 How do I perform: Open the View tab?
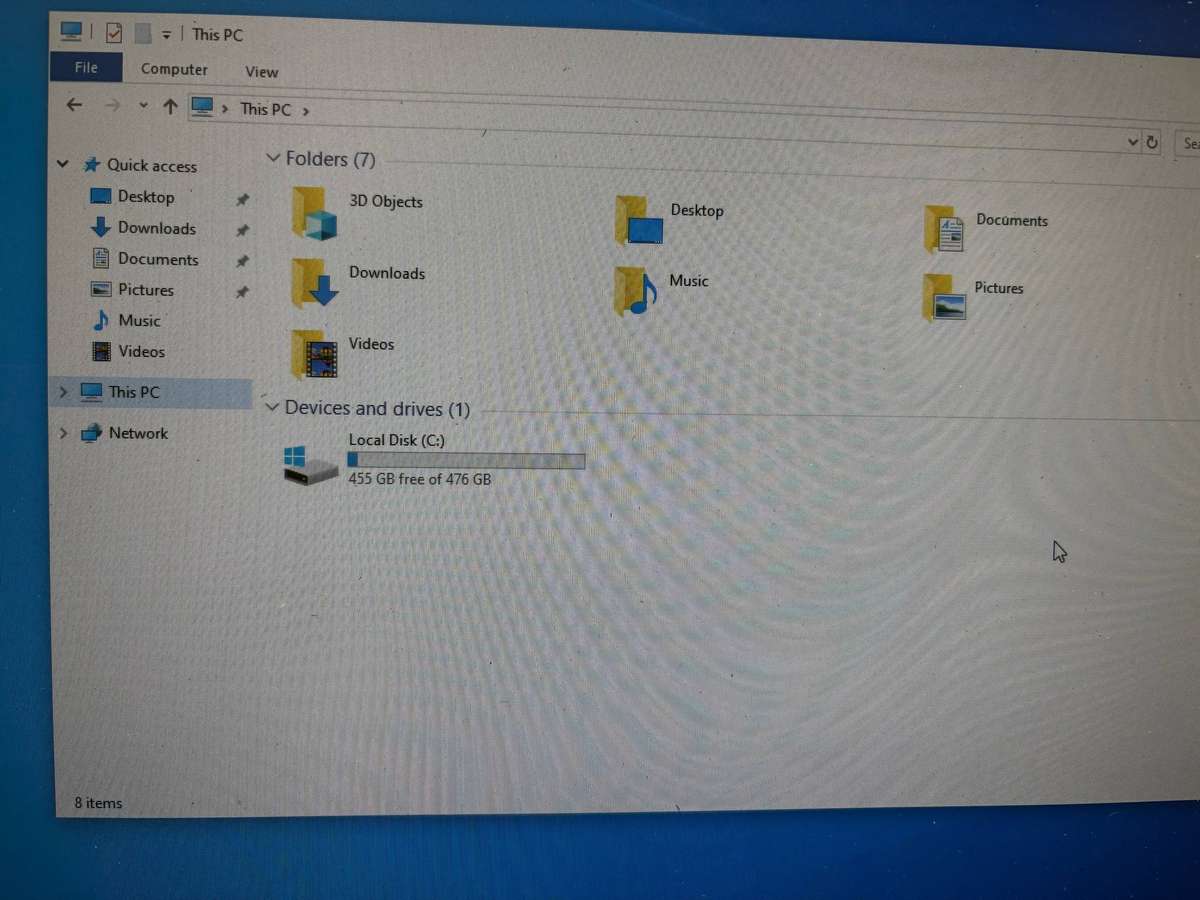click(x=261, y=71)
